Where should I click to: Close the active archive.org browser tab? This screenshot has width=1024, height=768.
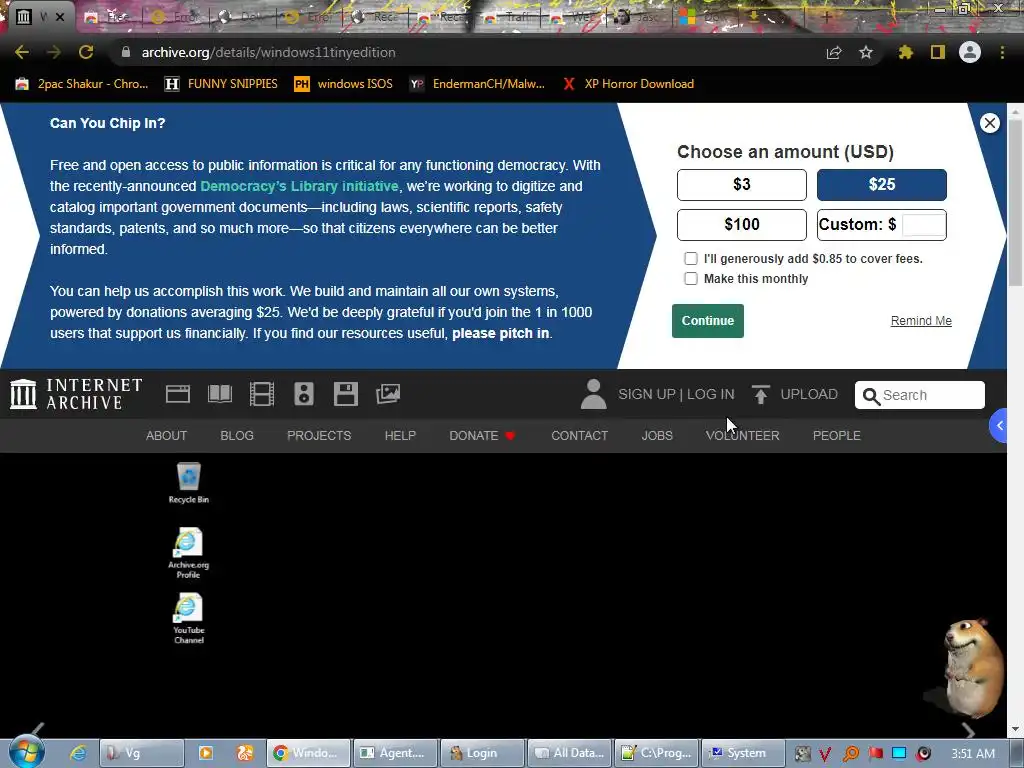pos(59,17)
